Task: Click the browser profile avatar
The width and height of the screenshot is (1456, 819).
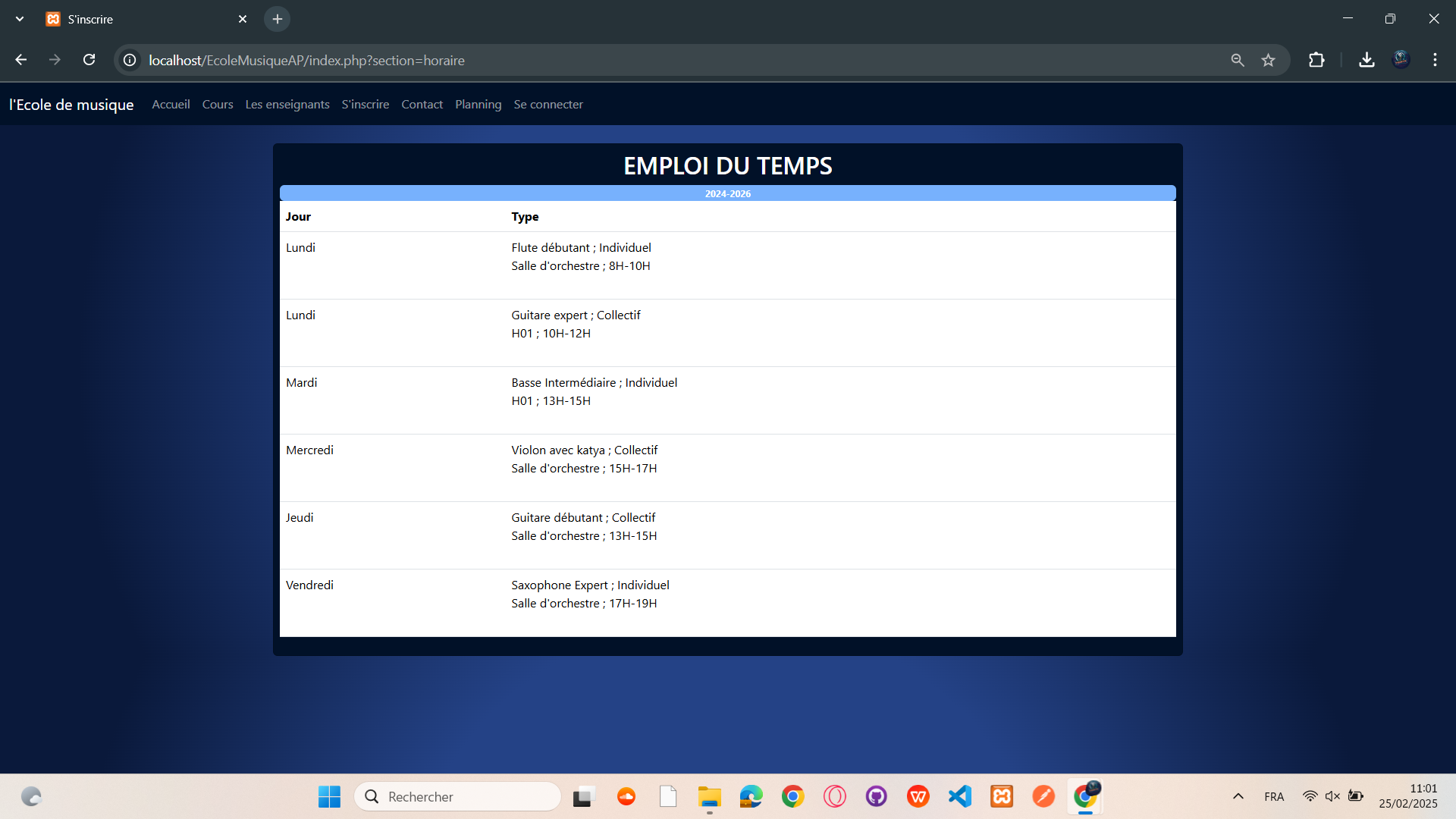Action: pos(1402,59)
